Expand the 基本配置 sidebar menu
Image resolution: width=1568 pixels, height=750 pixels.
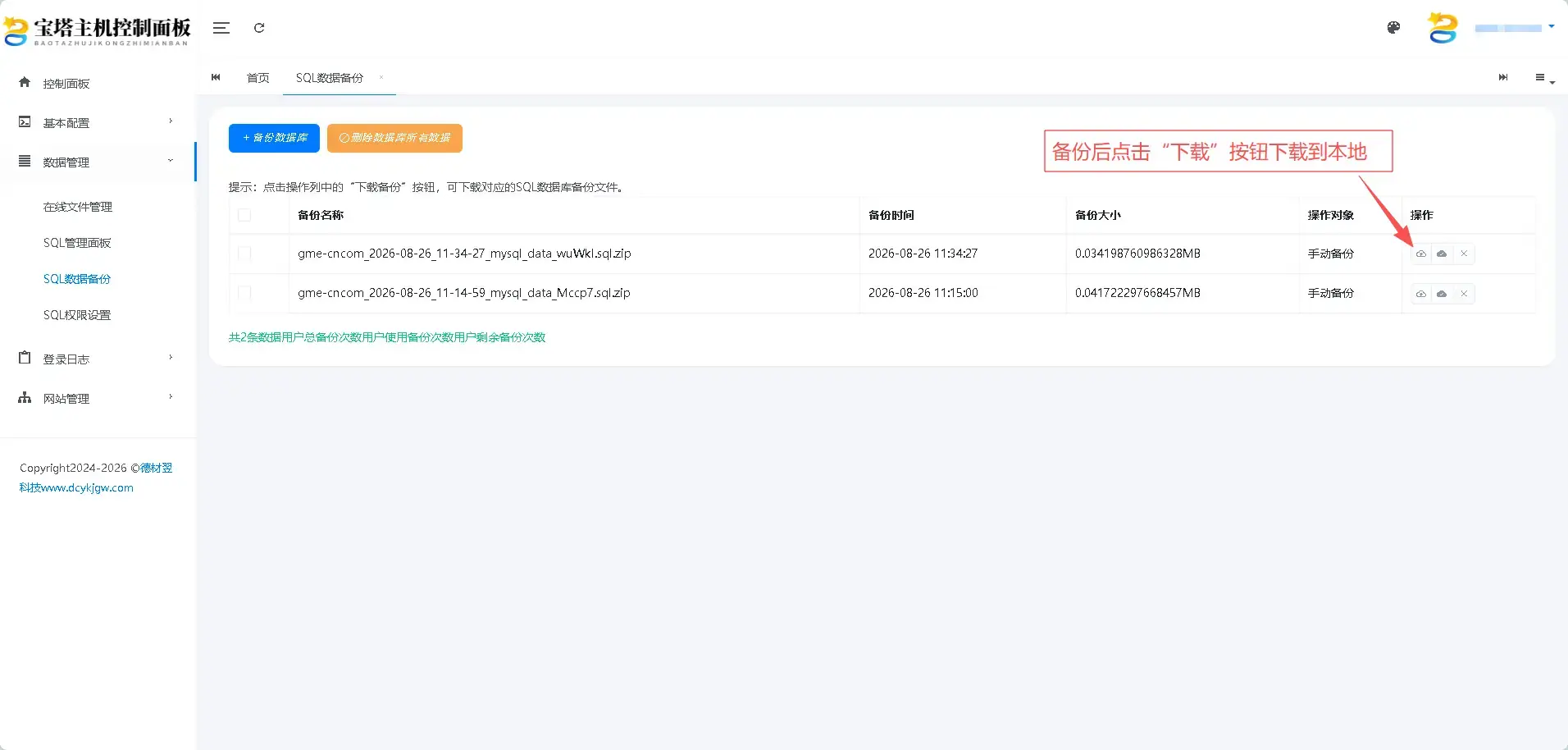coord(98,123)
